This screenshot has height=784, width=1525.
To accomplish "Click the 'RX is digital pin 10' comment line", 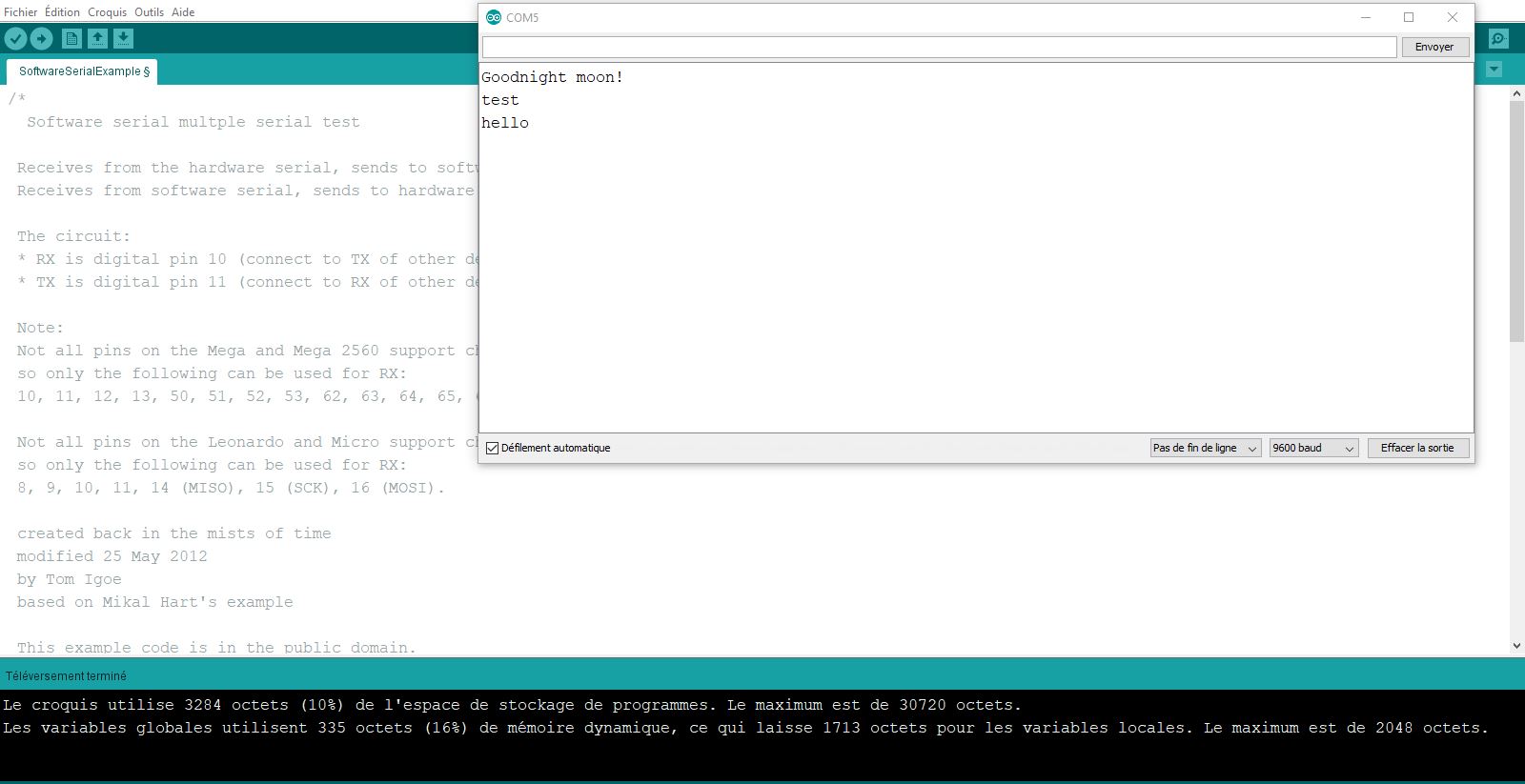I will coord(248,259).
